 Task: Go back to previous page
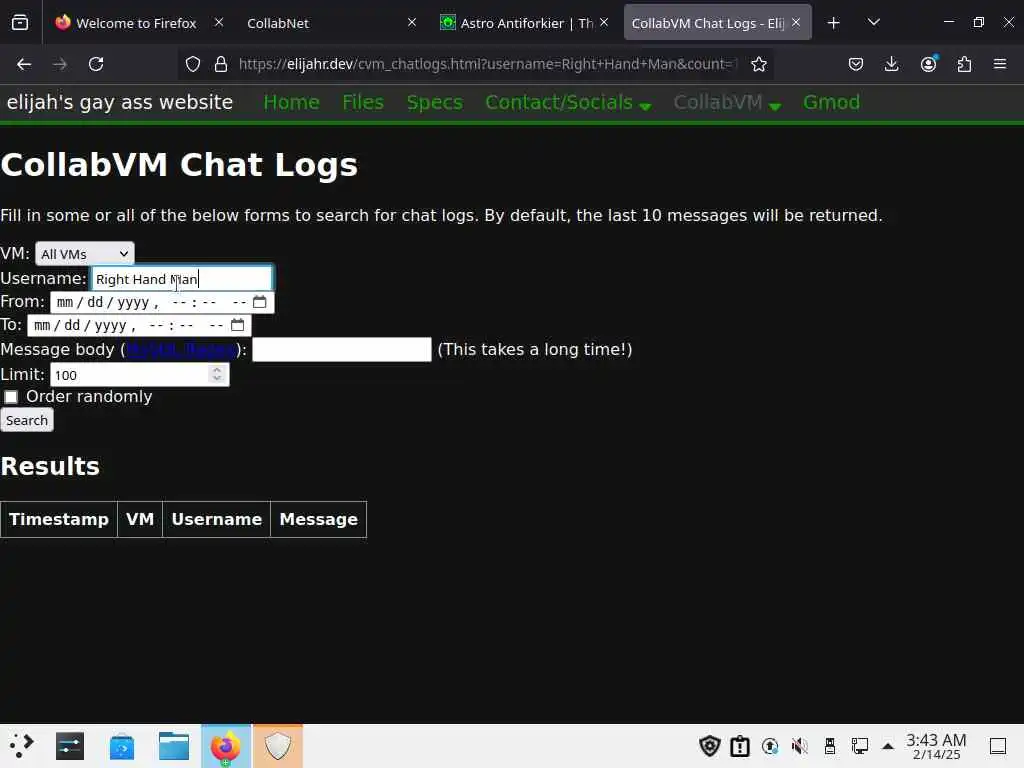(24, 64)
